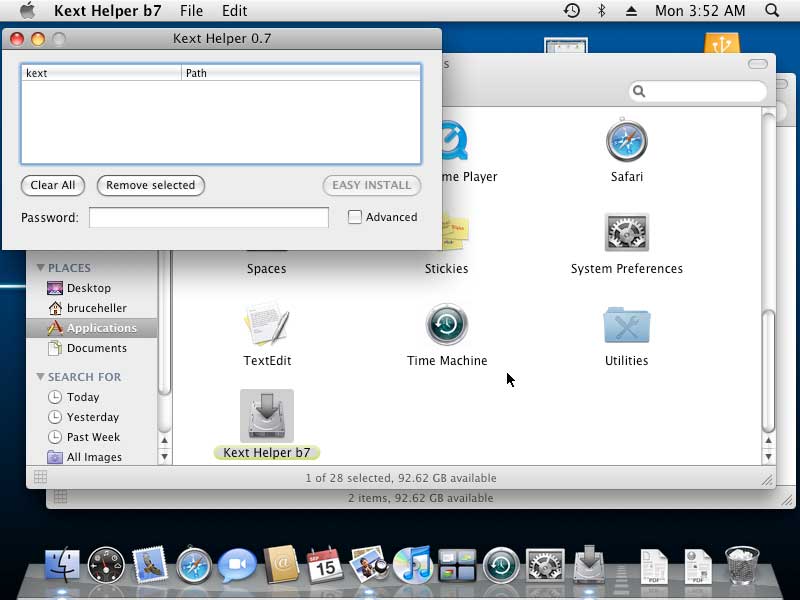Select the Spaces app label in Finder

click(266, 268)
